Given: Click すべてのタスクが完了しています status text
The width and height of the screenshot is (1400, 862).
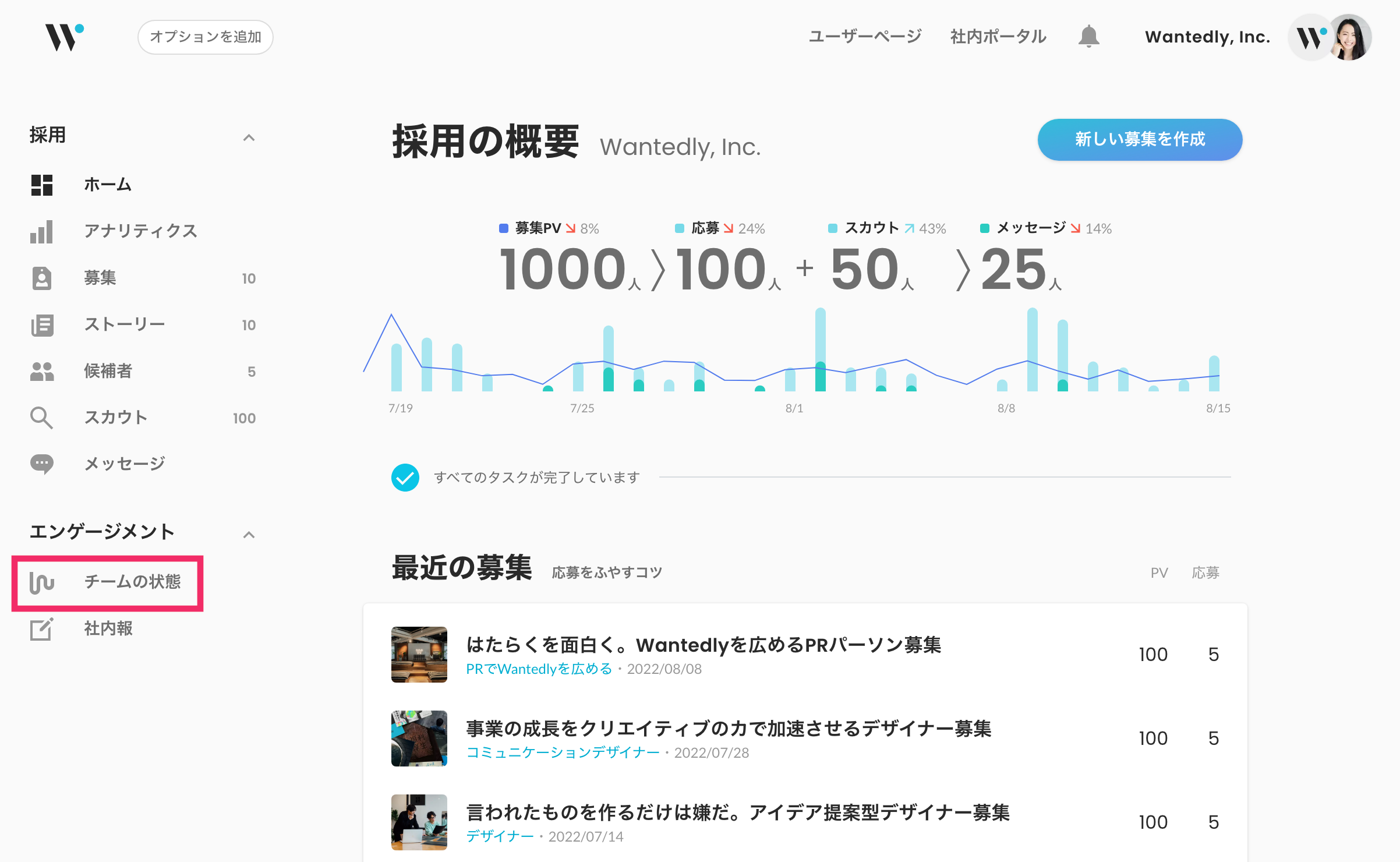Looking at the screenshot, I should coord(537,478).
